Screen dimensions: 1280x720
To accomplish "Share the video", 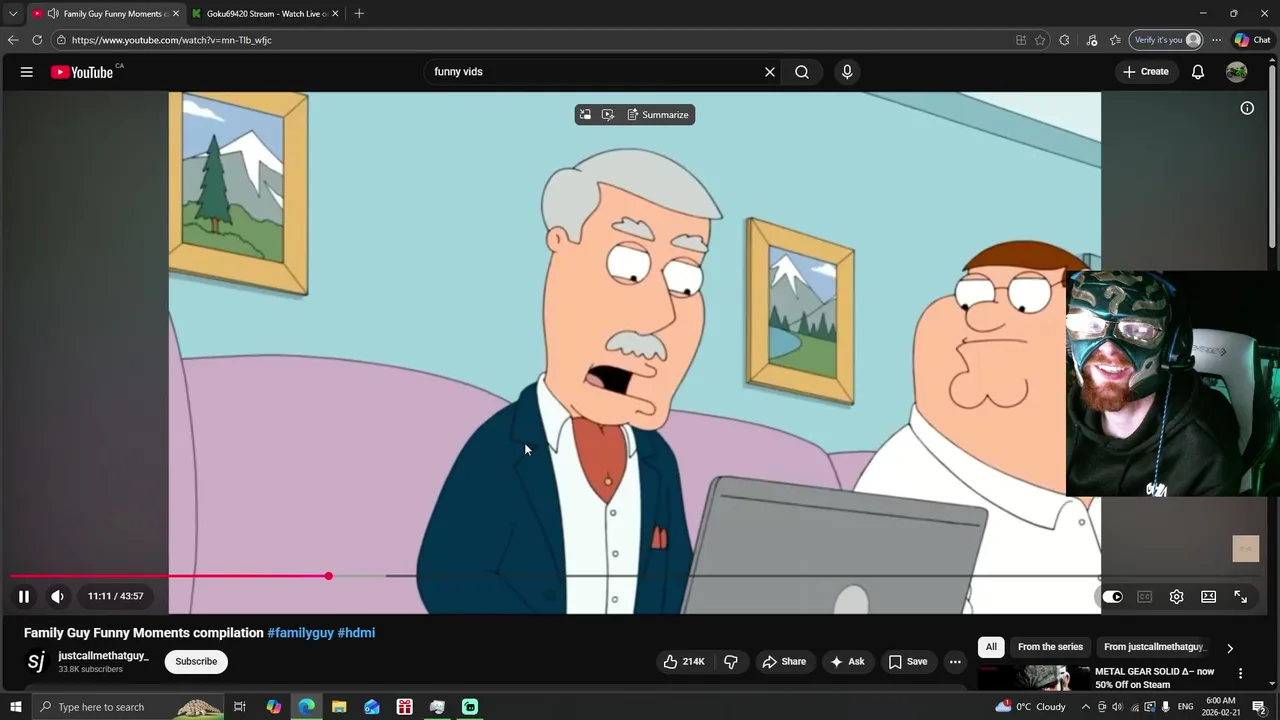I will tap(784, 662).
